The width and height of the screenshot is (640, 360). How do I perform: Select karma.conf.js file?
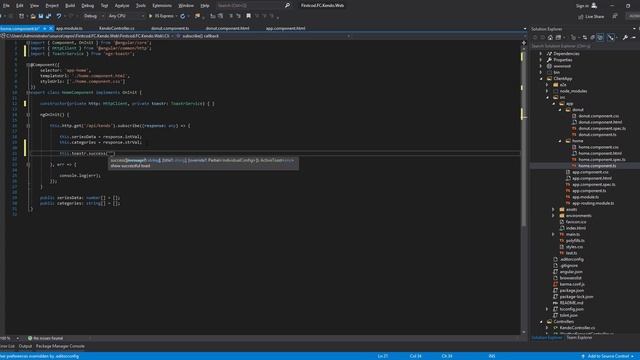[x=572, y=284]
